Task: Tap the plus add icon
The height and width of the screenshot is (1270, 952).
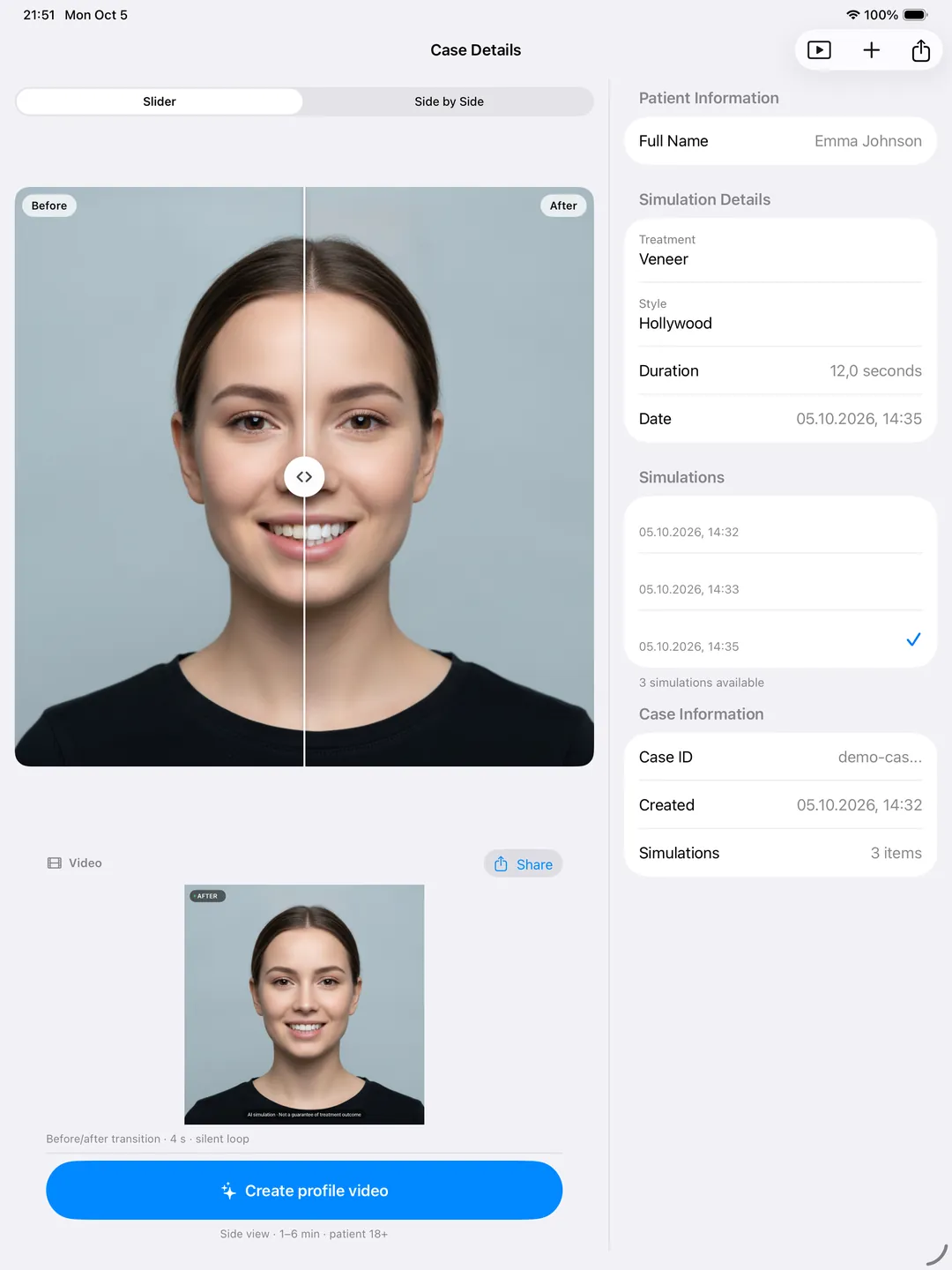Action: tap(871, 50)
